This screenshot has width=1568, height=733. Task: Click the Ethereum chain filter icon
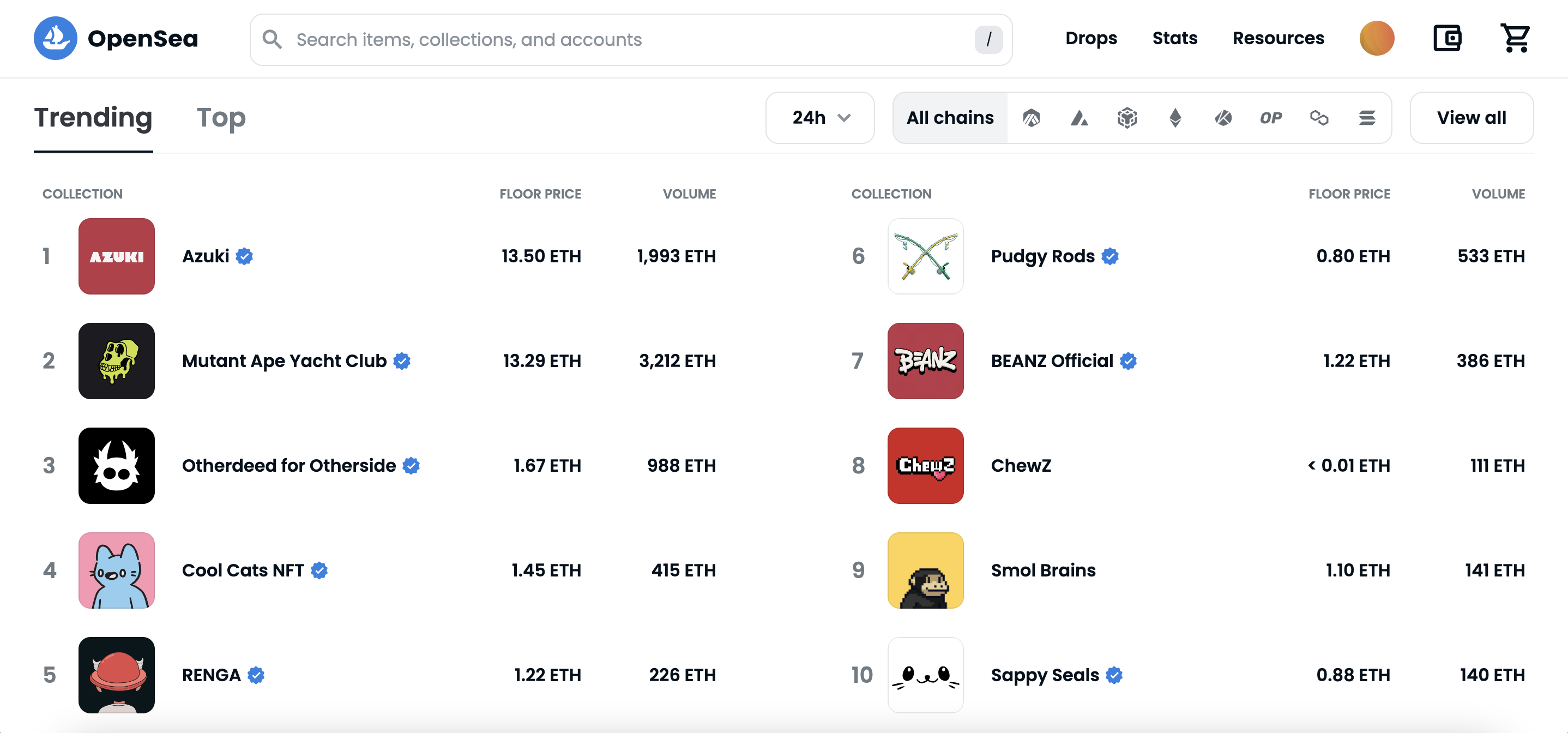point(1175,117)
